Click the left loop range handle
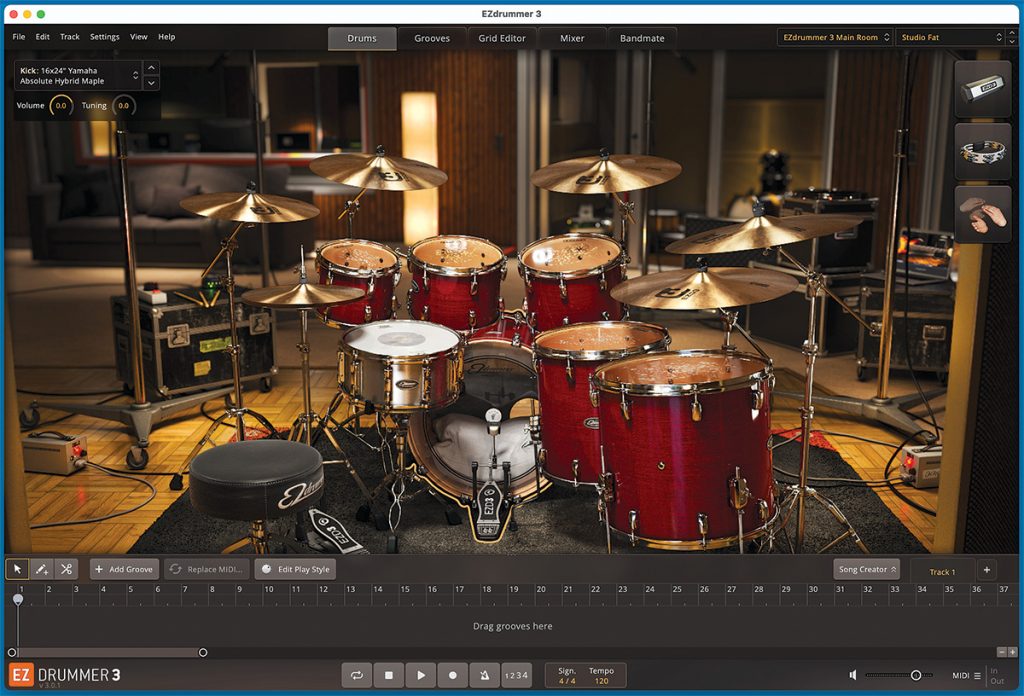Image resolution: width=1024 pixels, height=696 pixels. point(12,652)
